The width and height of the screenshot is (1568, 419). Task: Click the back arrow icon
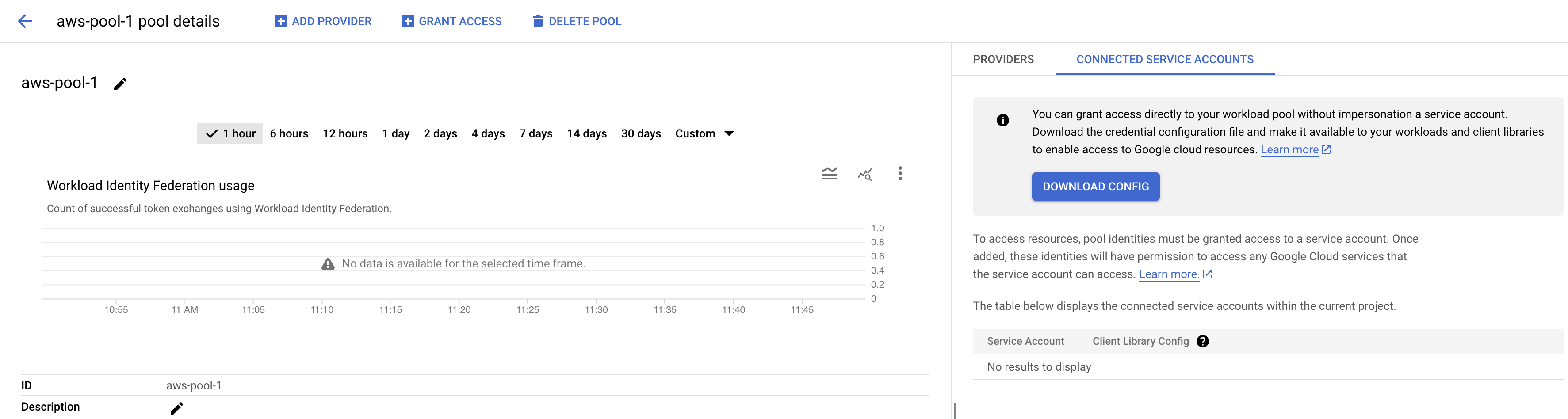click(x=25, y=21)
